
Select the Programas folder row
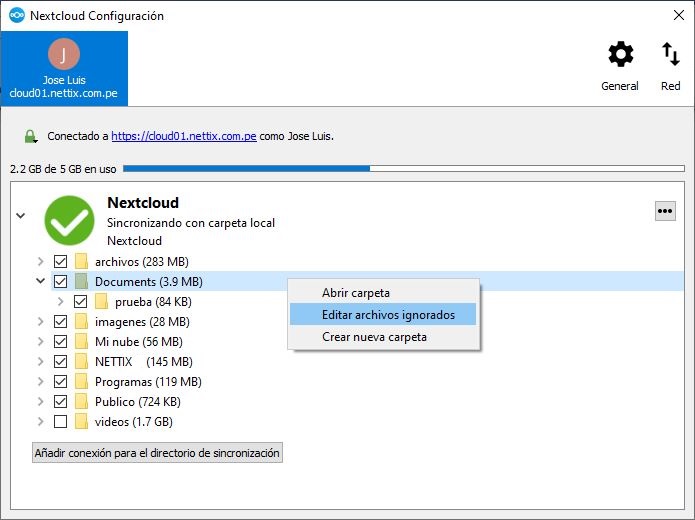(x=148, y=382)
